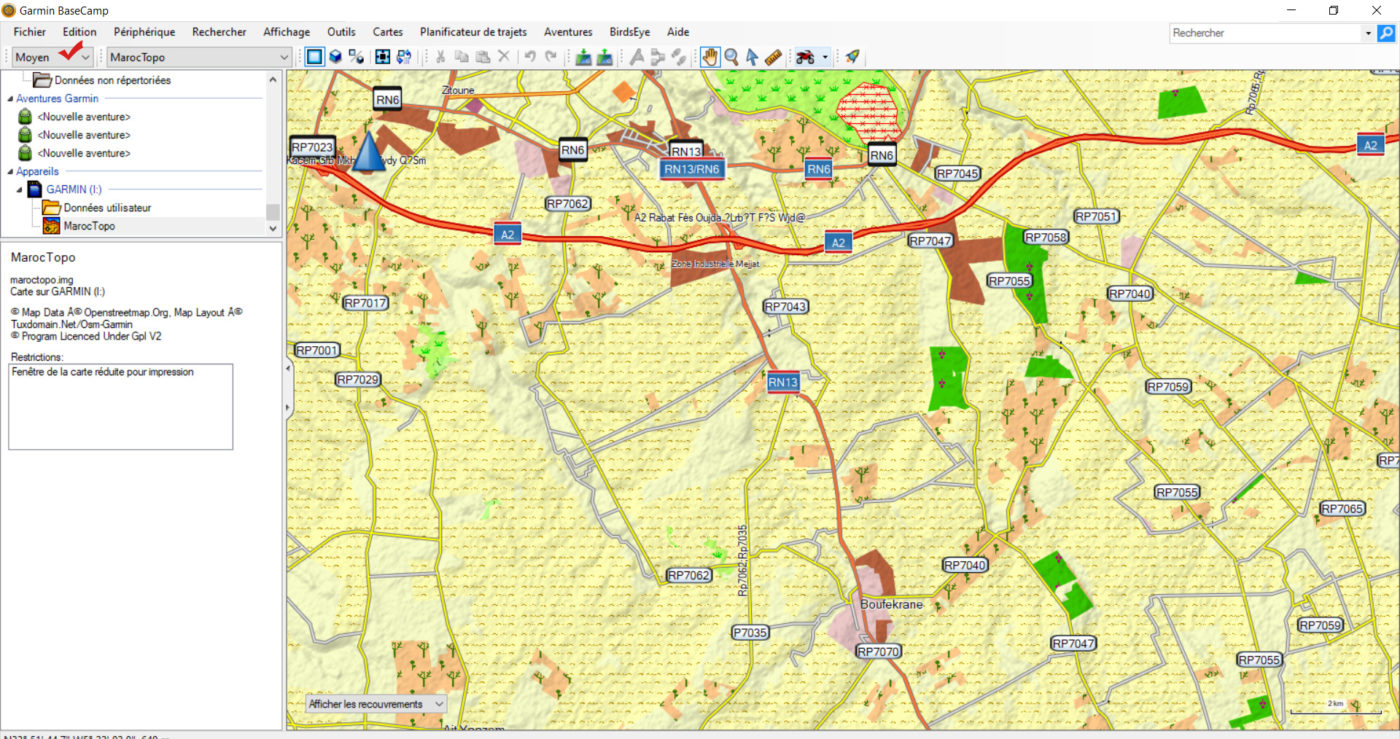This screenshot has width=1400, height=739.
Task: Open the Rechercher menu
Action: [219, 32]
